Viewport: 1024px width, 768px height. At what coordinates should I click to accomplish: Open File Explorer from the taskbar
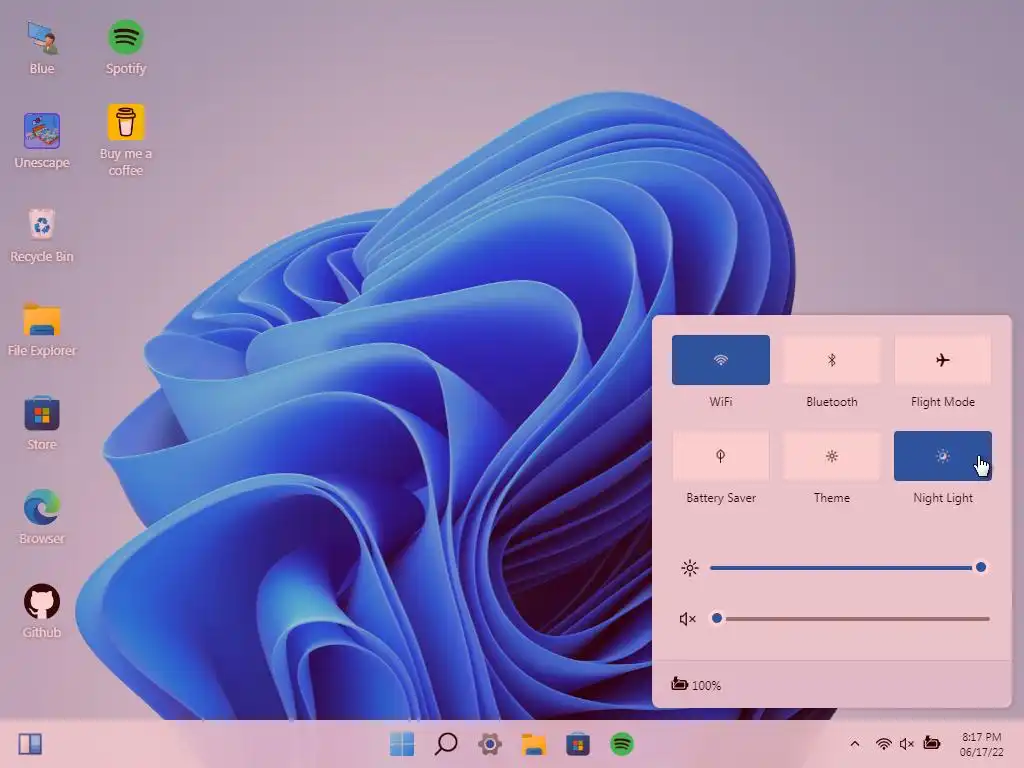pos(534,744)
